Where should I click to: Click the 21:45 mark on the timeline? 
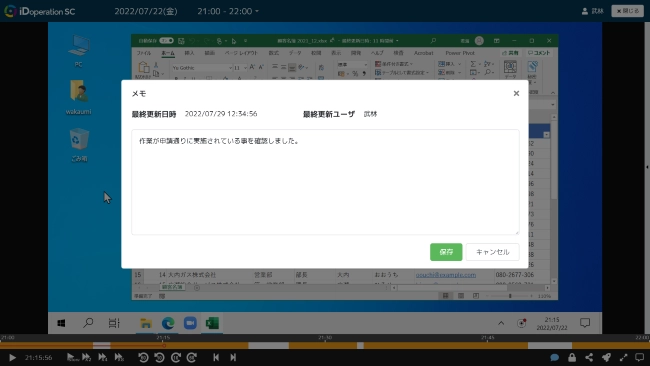click(488, 338)
